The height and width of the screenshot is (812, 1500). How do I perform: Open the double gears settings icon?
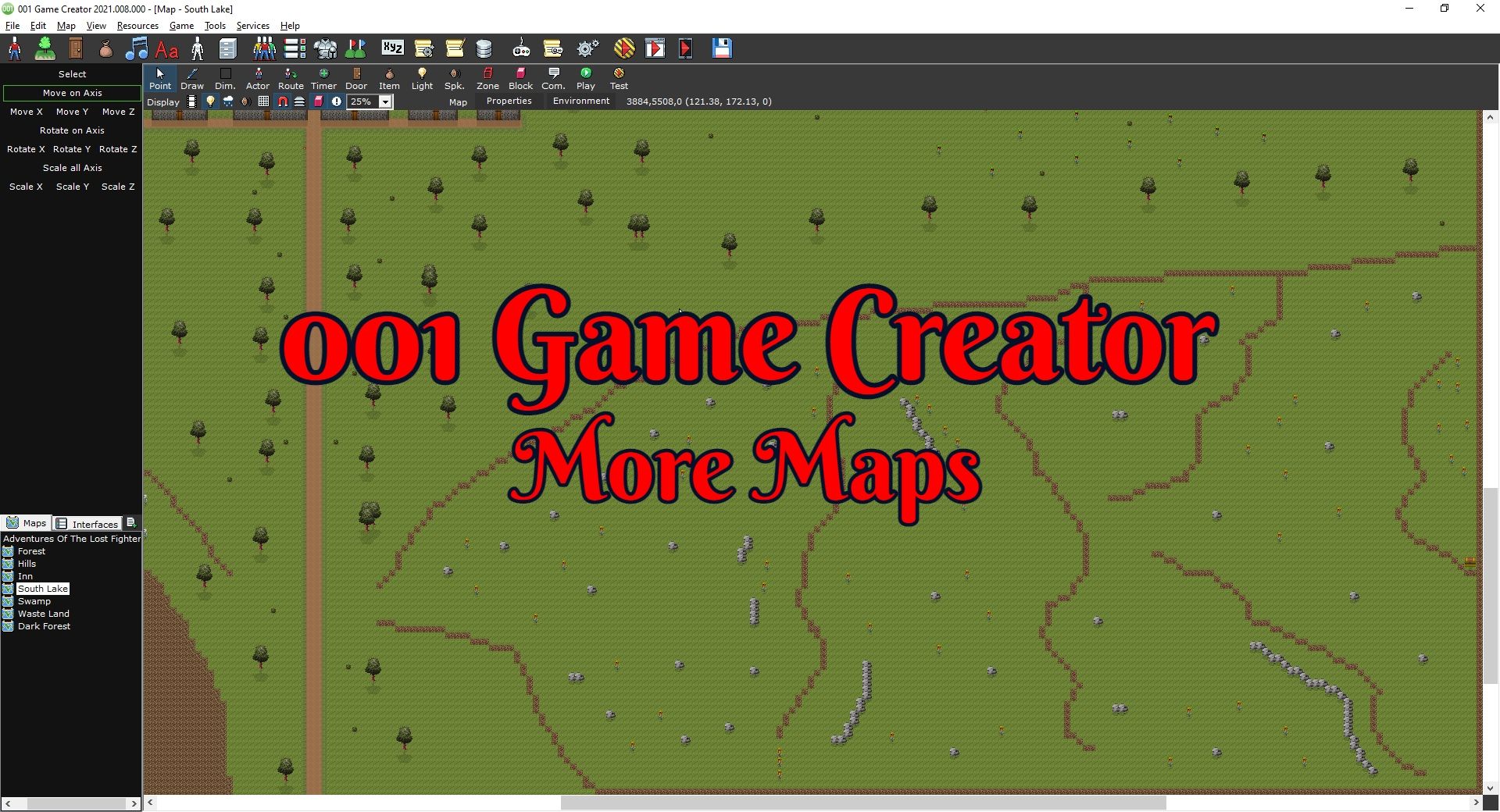tap(587, 48)
